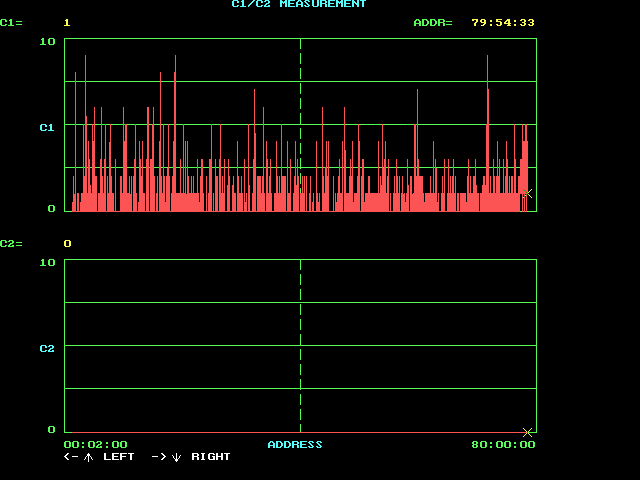Click the right arrow before RIGHT label
Screen dimensions: 640x480
click(159, 457)
